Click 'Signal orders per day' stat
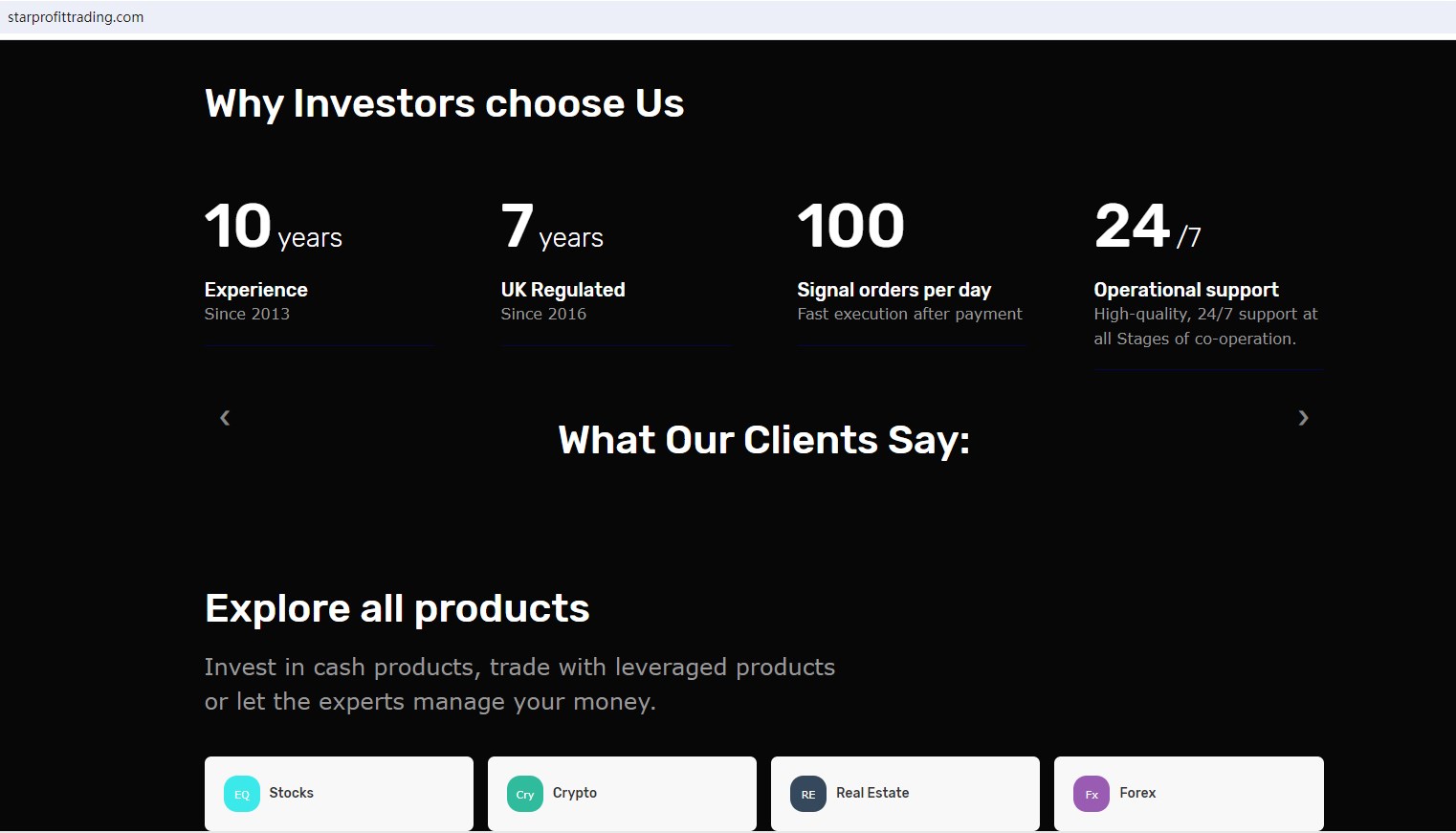1456x833 pixels. (893, 290)
